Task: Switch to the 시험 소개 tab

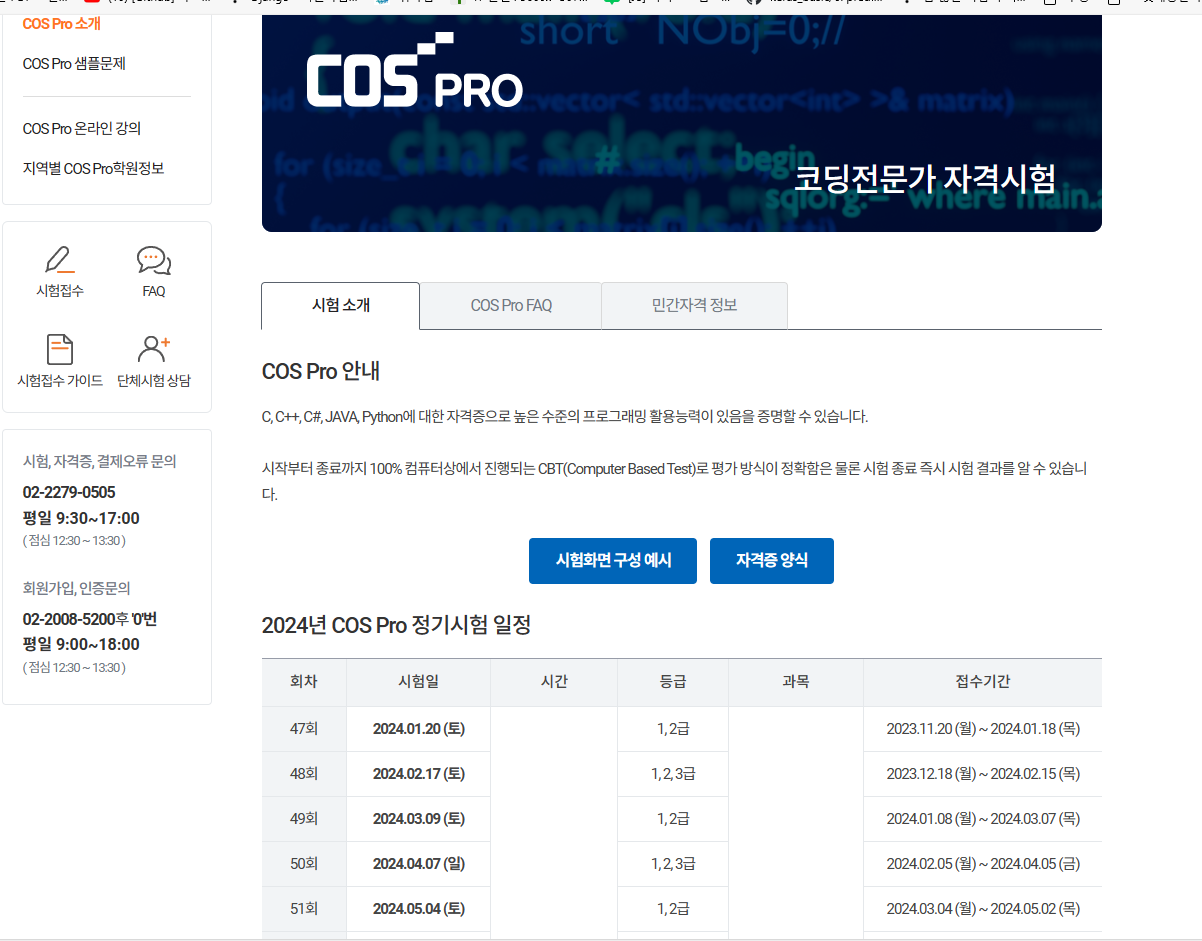Action: (341, 305)
